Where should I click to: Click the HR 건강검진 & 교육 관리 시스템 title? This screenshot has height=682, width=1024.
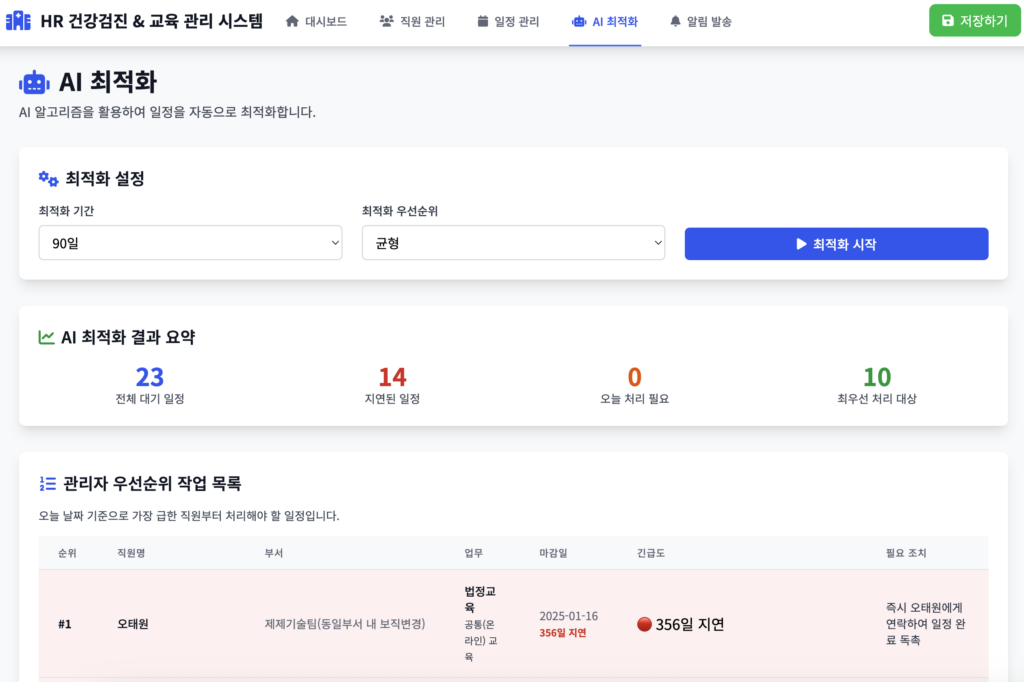pos(151,21)
